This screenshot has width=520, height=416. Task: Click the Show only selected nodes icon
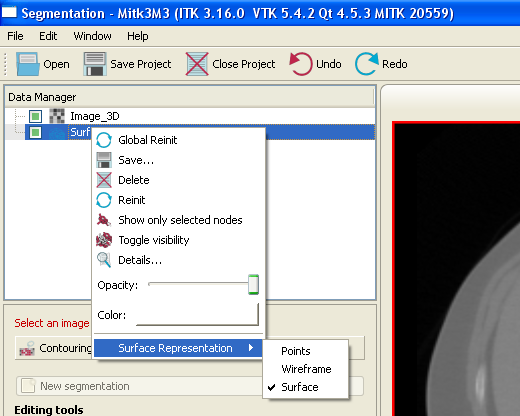pos(104,220)
